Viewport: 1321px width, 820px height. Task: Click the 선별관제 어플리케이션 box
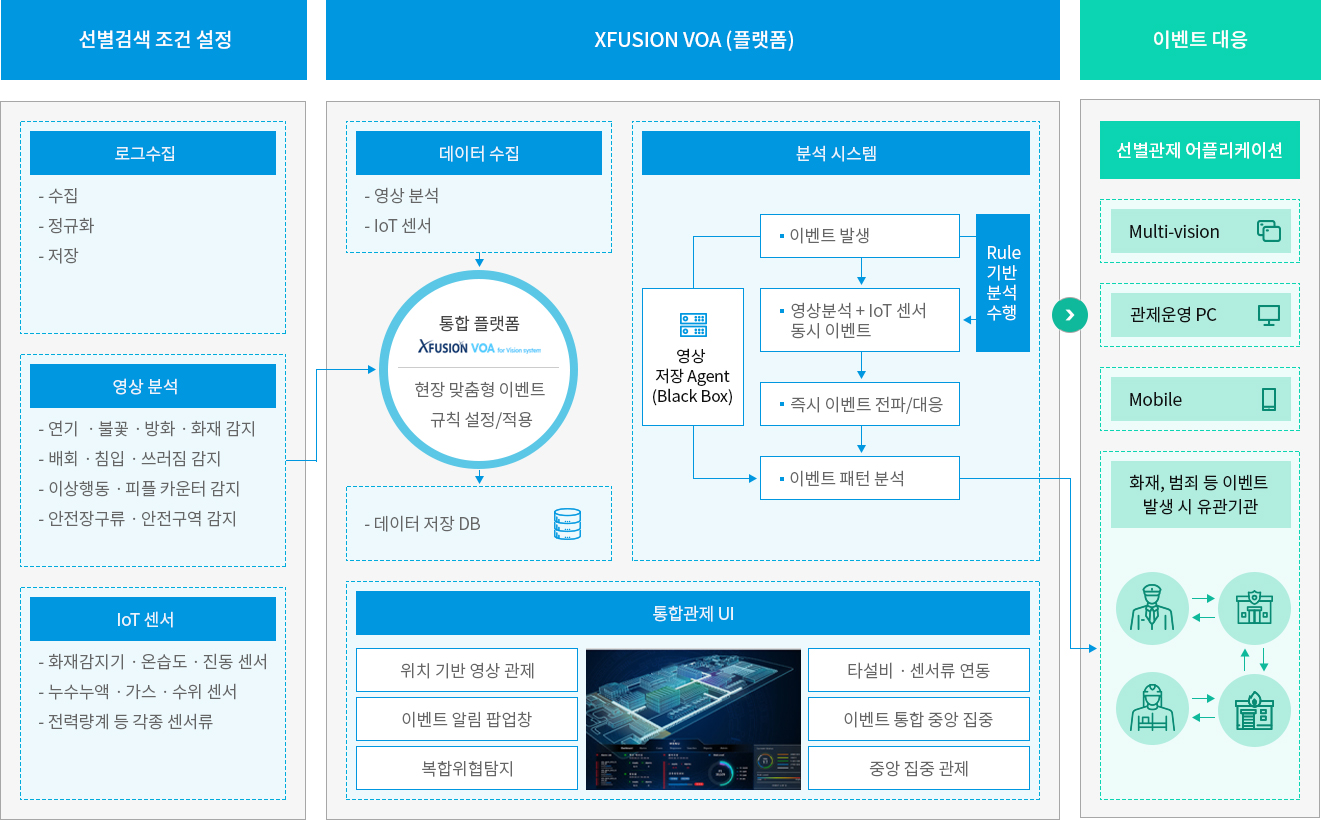1200,150
